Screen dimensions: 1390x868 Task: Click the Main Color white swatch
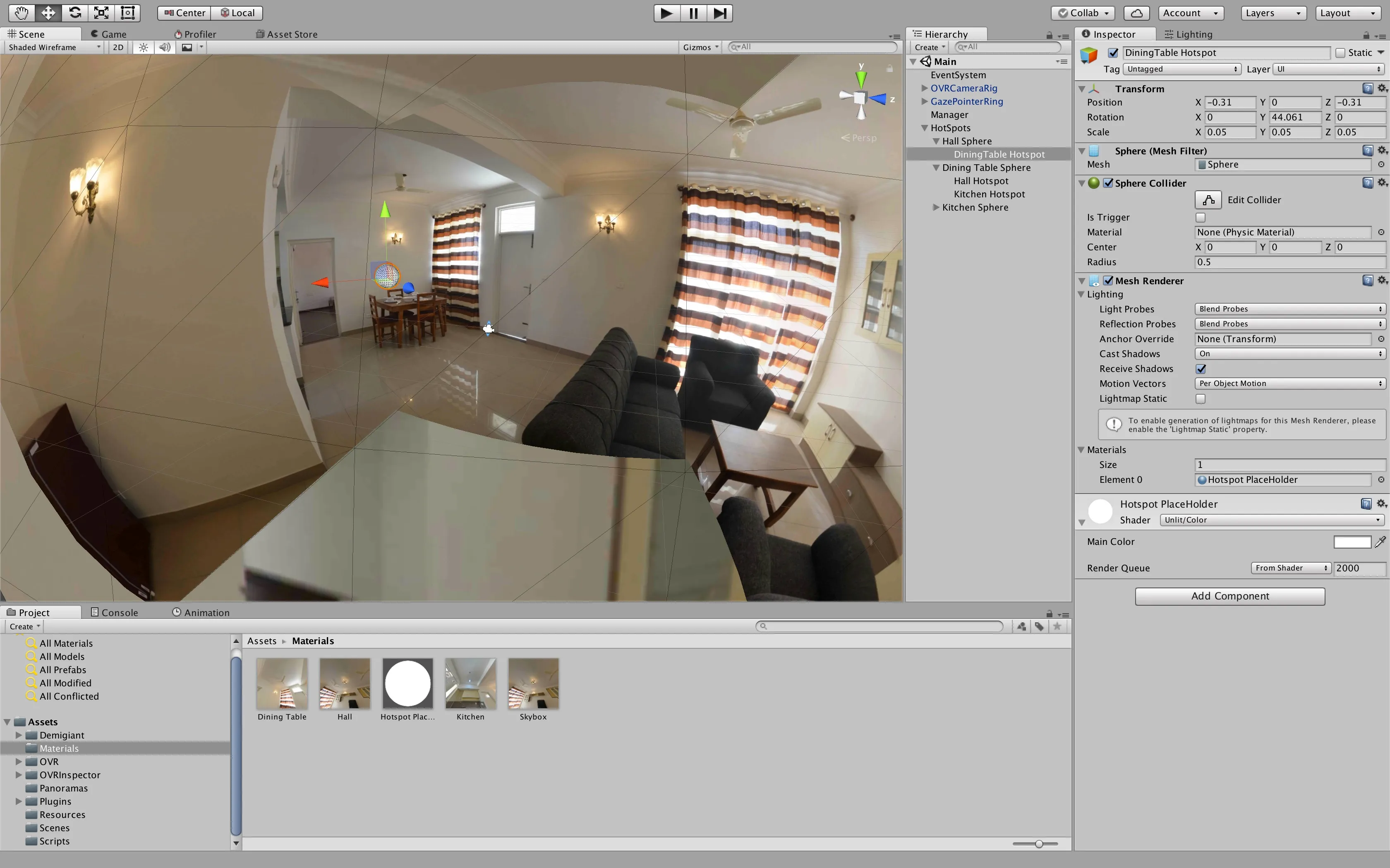1352,541
